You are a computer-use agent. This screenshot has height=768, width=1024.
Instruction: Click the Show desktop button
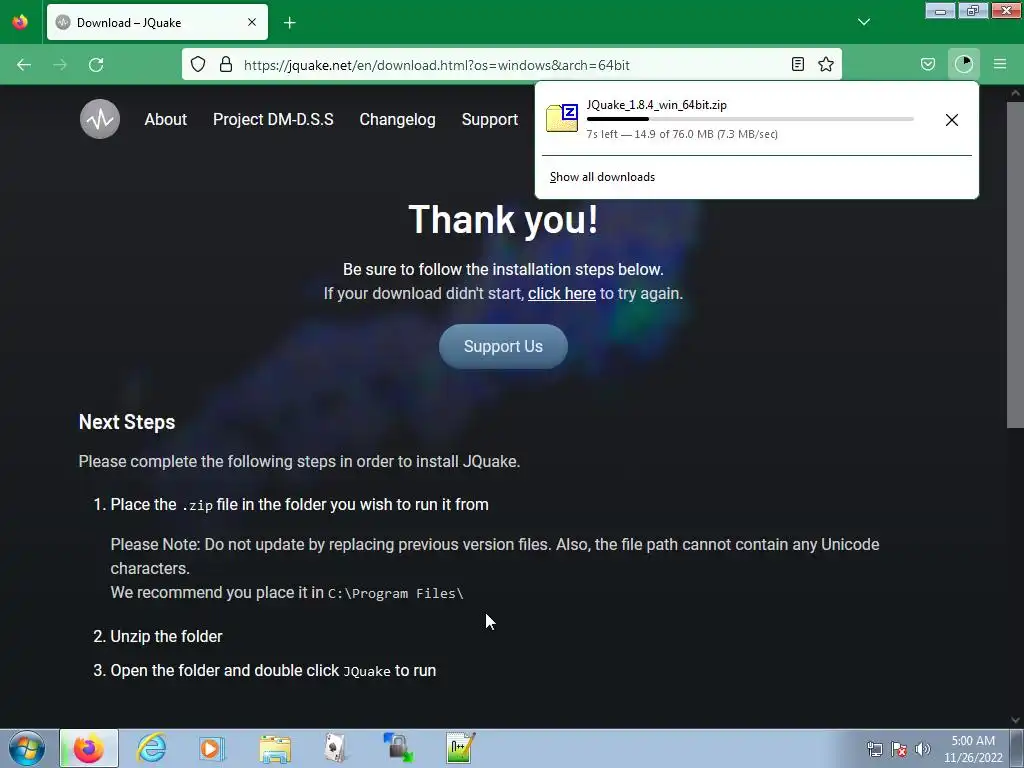tap(1017, 748)
